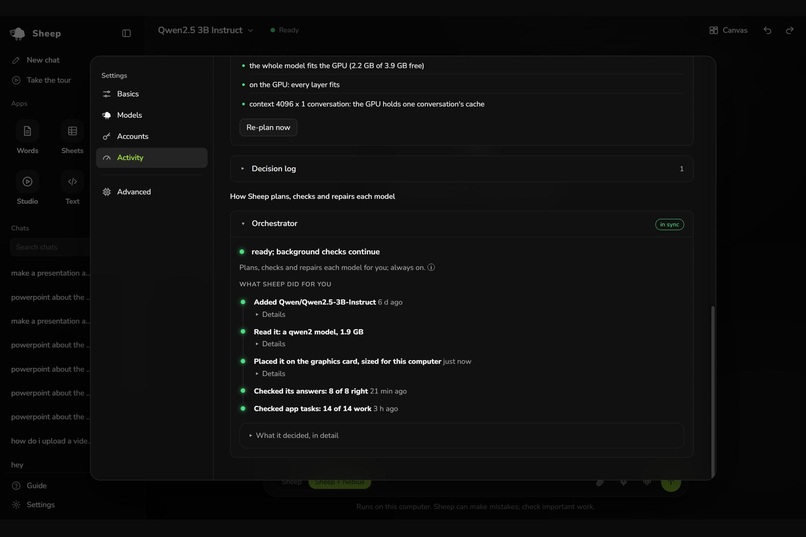
Task: Open the Text app
Action: (x=72, y=188)
